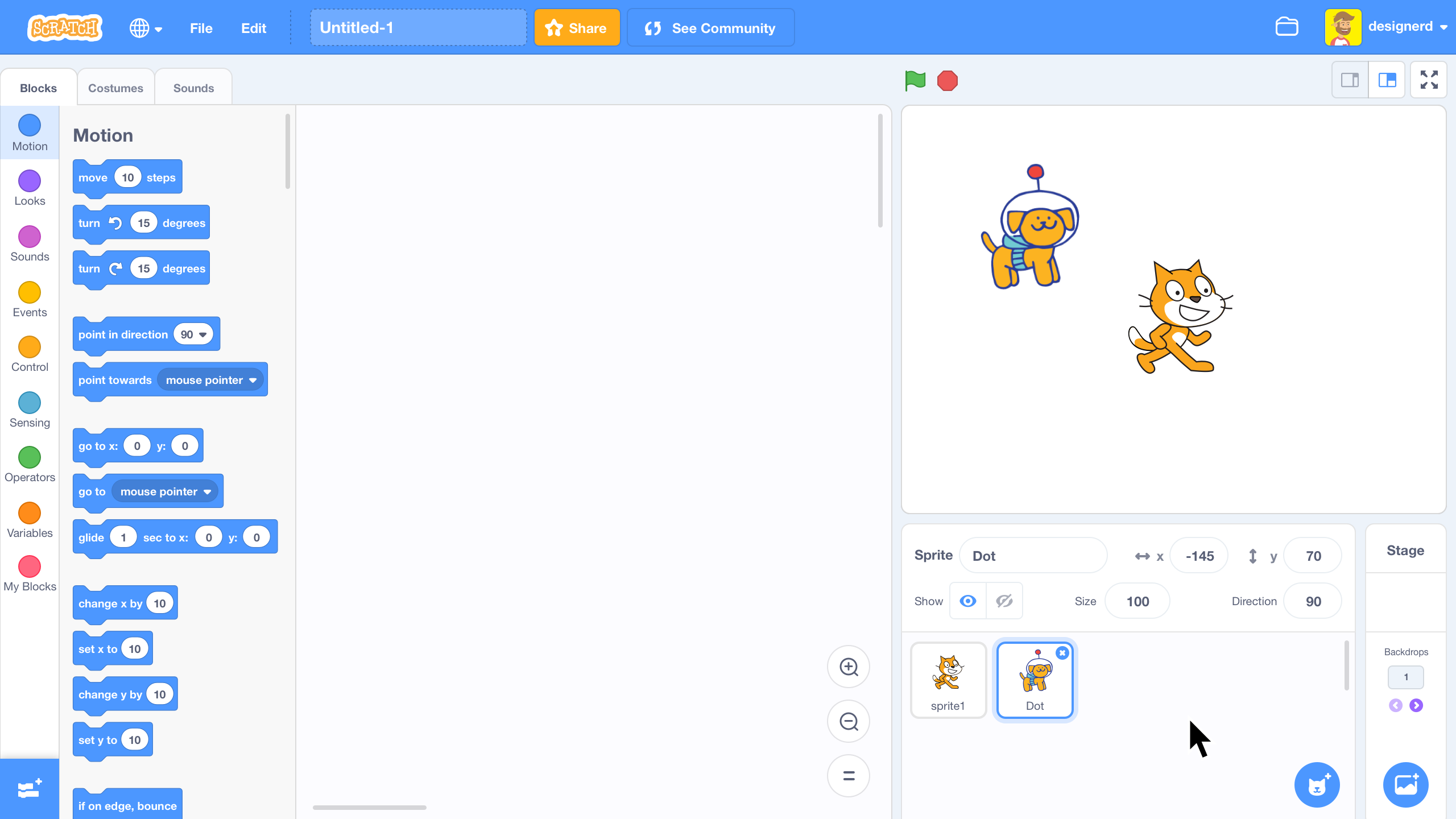Show the sprite with eye icon
1456x819 pixels.
968,601
